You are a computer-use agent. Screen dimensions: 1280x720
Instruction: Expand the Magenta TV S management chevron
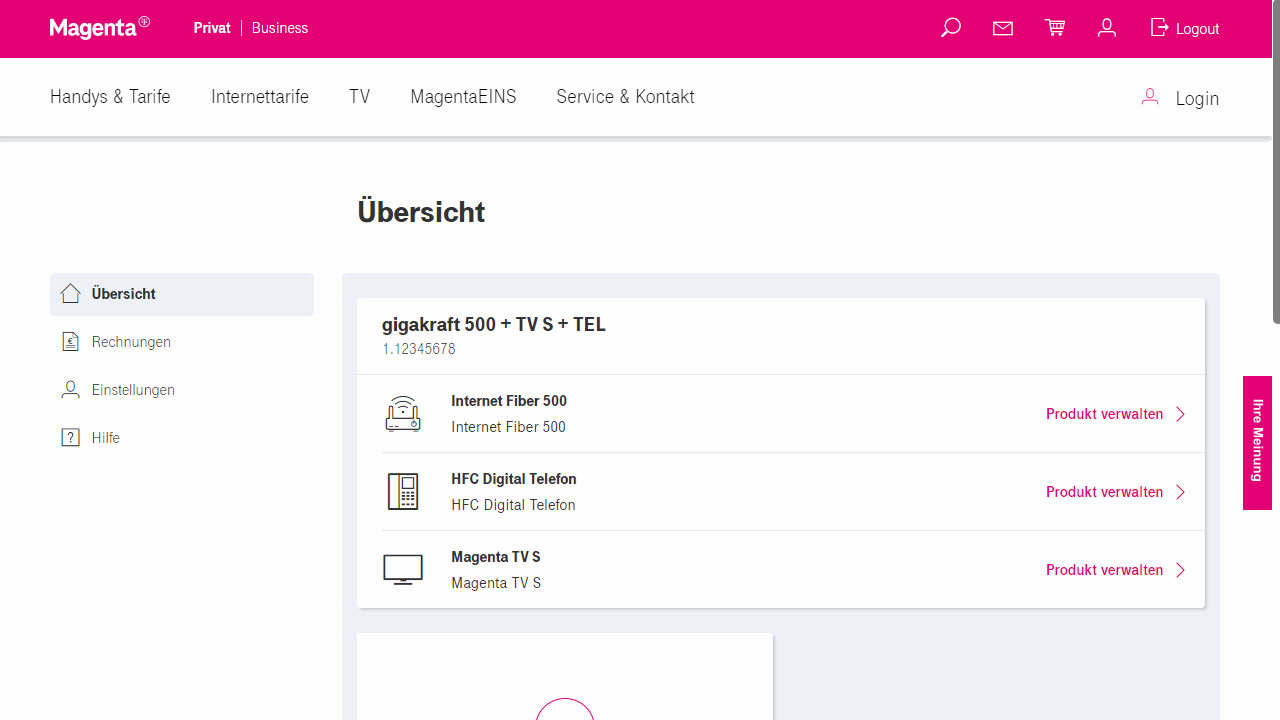[x=1180, y=569]
